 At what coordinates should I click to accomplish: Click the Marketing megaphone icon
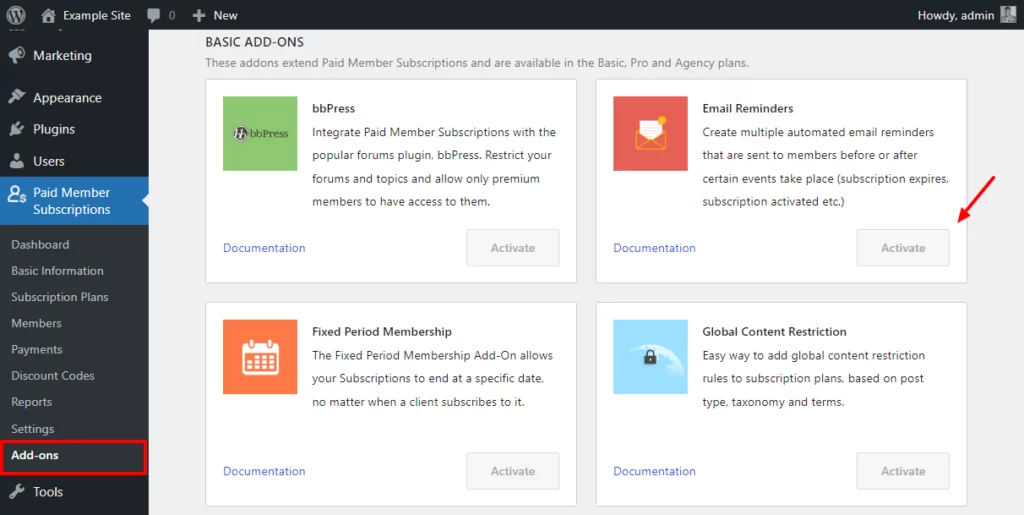point(17,55)
